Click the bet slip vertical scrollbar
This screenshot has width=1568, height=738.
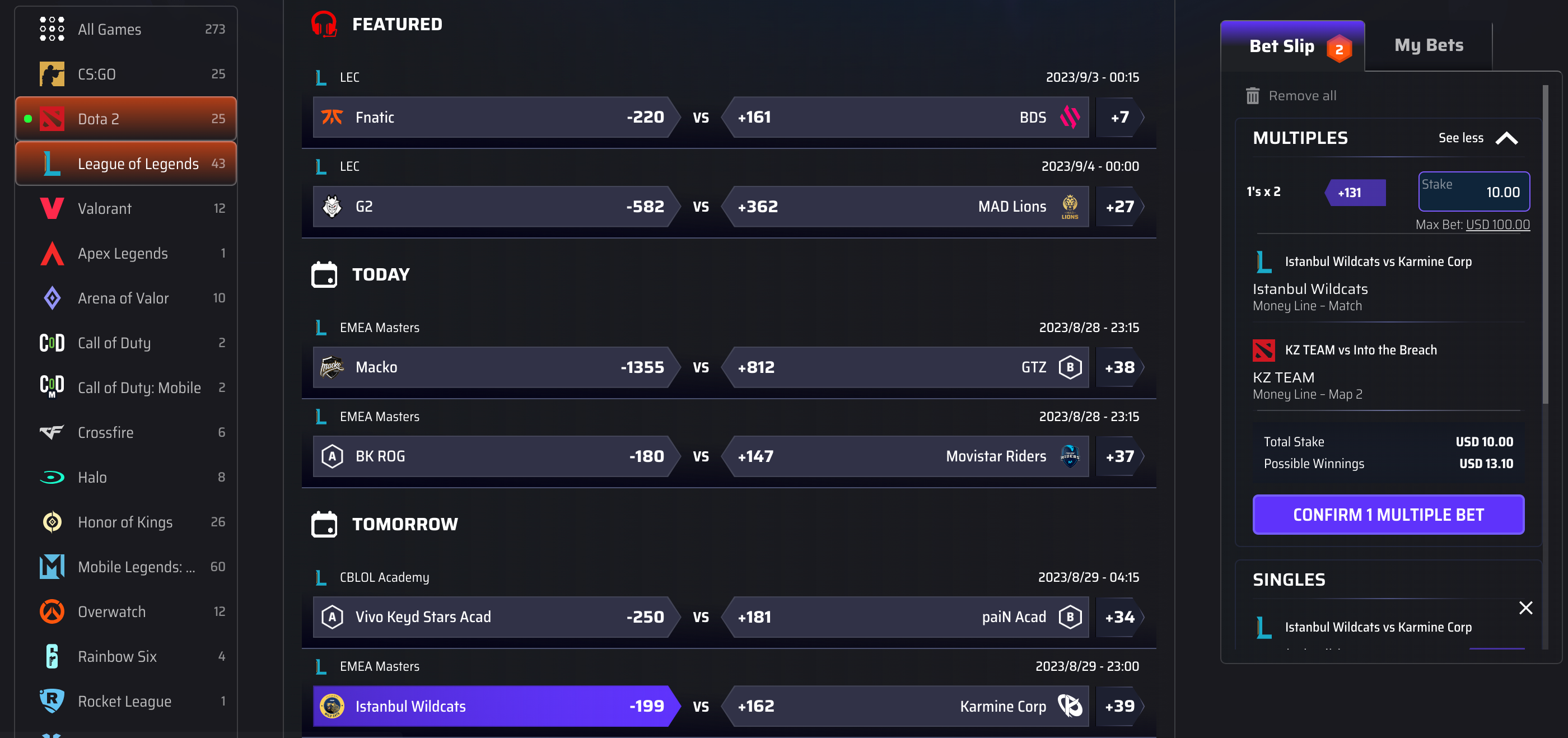1545,245
